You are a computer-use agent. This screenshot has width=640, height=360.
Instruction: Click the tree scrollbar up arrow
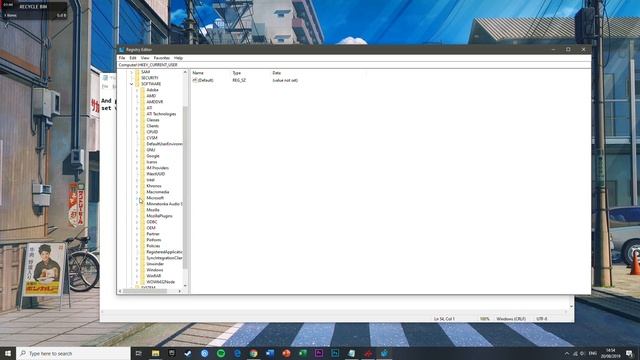pyautogui.click(x=185, y=72)
